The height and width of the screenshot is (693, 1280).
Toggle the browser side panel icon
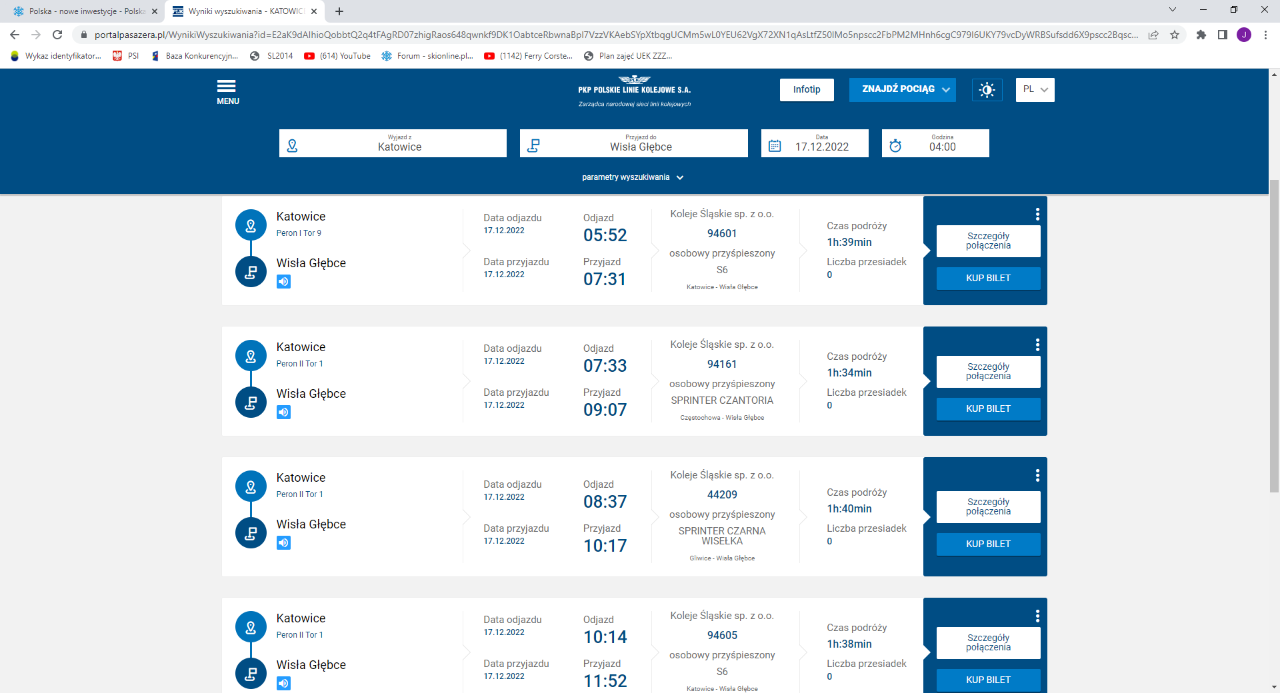(x=1222, y=34)
